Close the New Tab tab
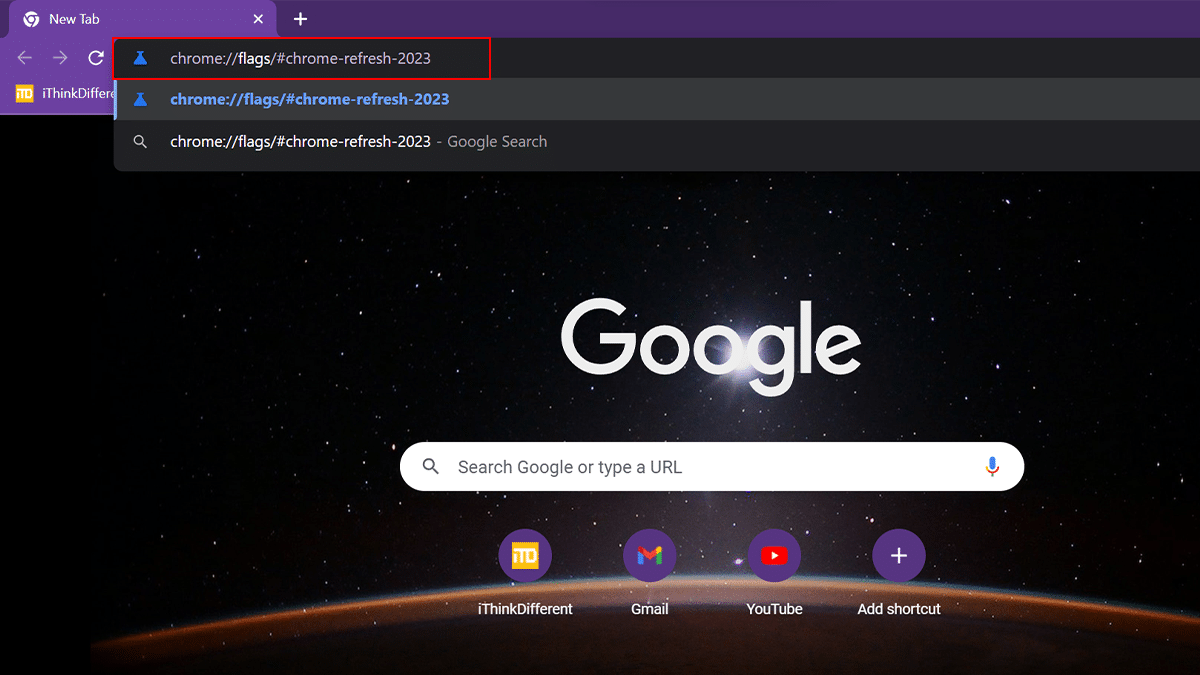This screenshot has height=675, width=1200. (x=258, y=19)
